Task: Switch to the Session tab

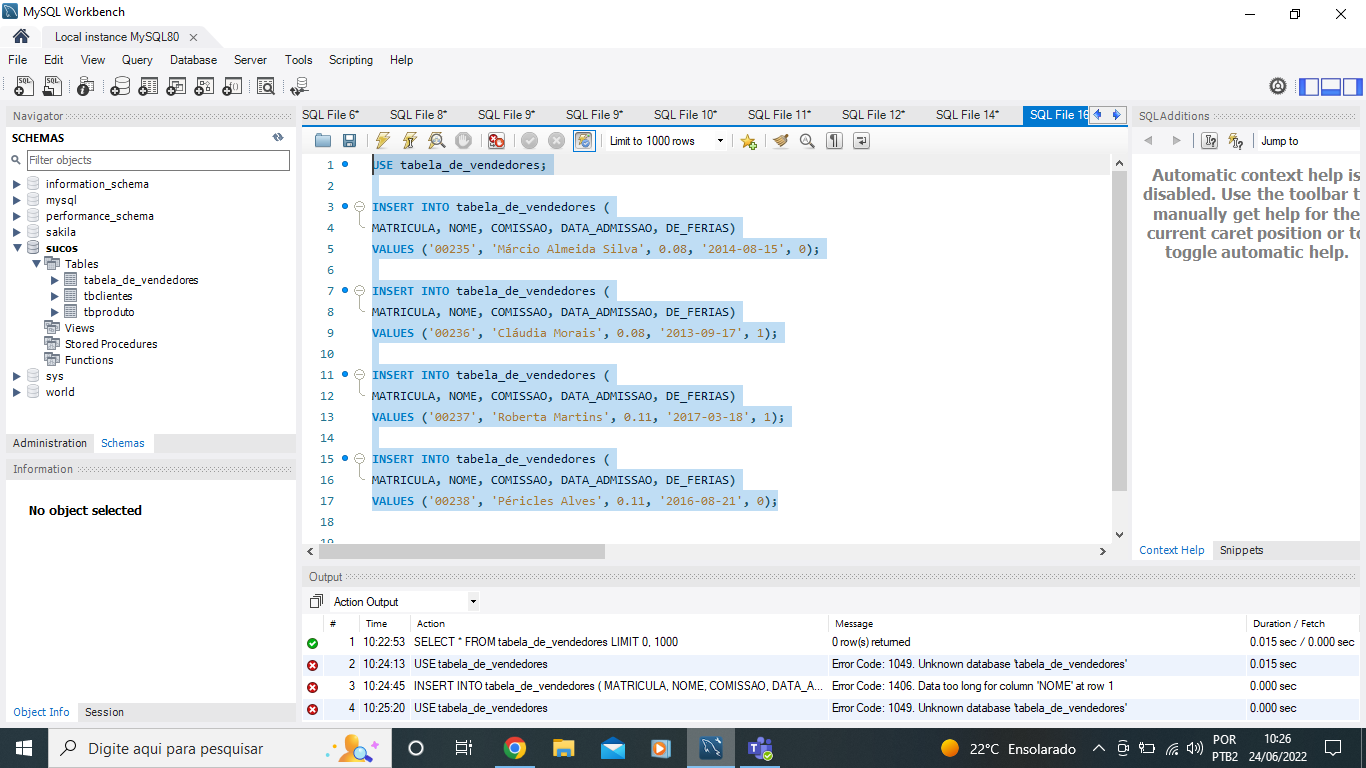Action: (x=104, y=712)
